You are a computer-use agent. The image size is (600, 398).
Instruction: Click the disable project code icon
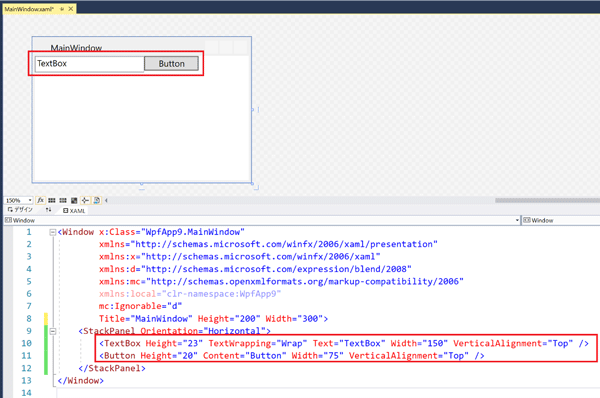(96, 200)
